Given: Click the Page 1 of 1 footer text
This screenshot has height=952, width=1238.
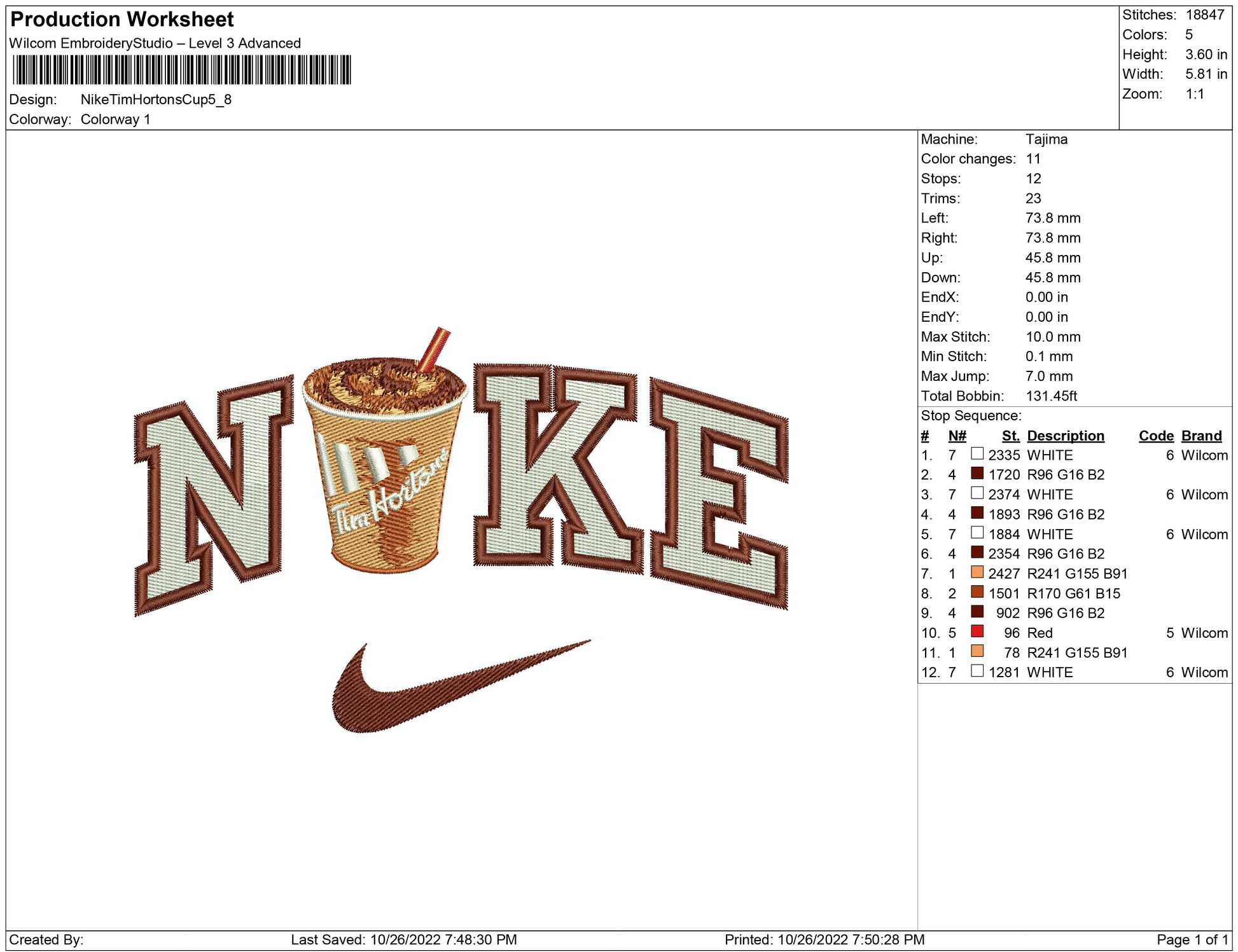Looking at the screenshot, I should (x=1192, y=939).
